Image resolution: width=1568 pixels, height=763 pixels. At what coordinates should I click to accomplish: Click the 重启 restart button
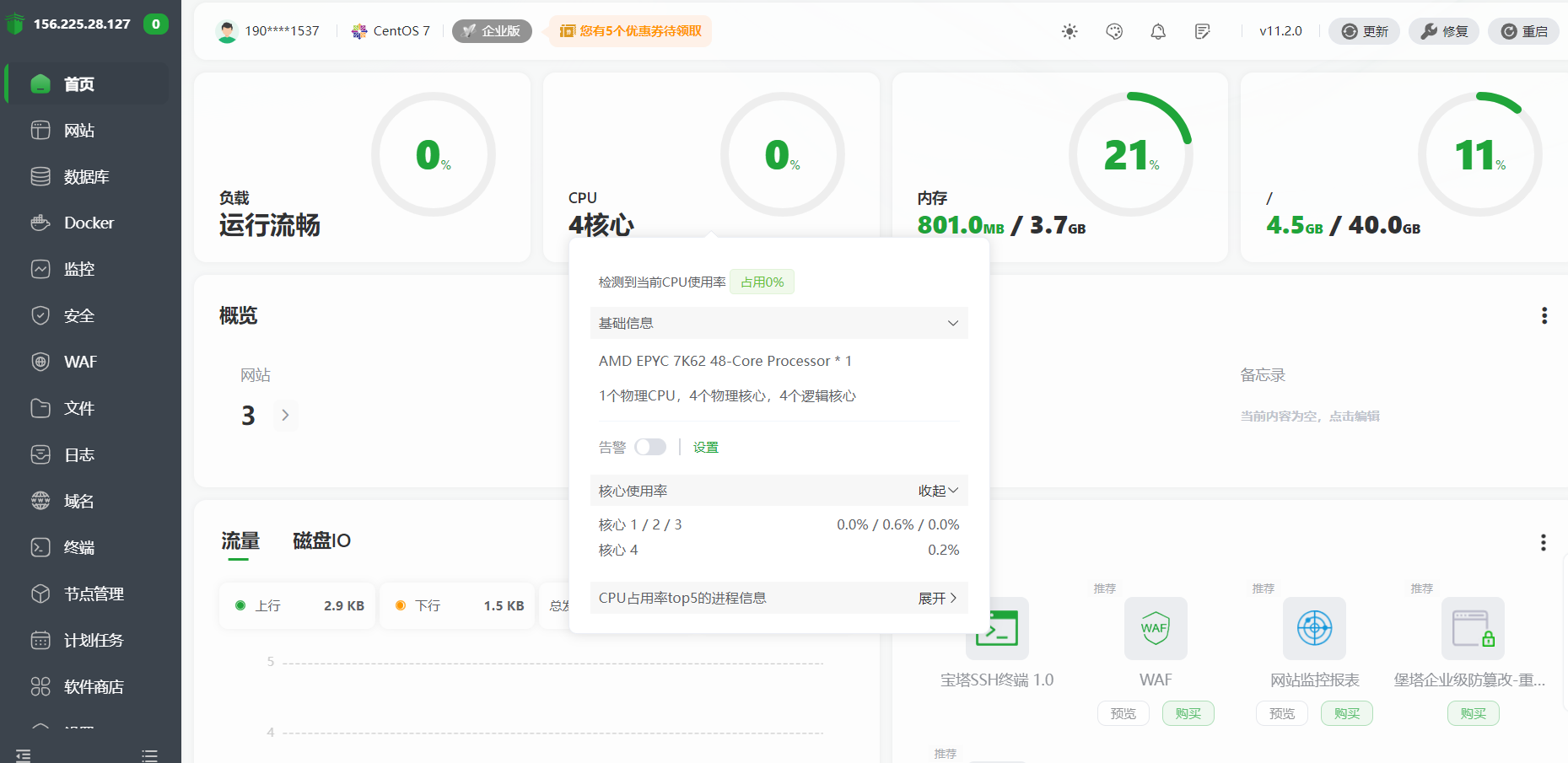click(1523, 31)
